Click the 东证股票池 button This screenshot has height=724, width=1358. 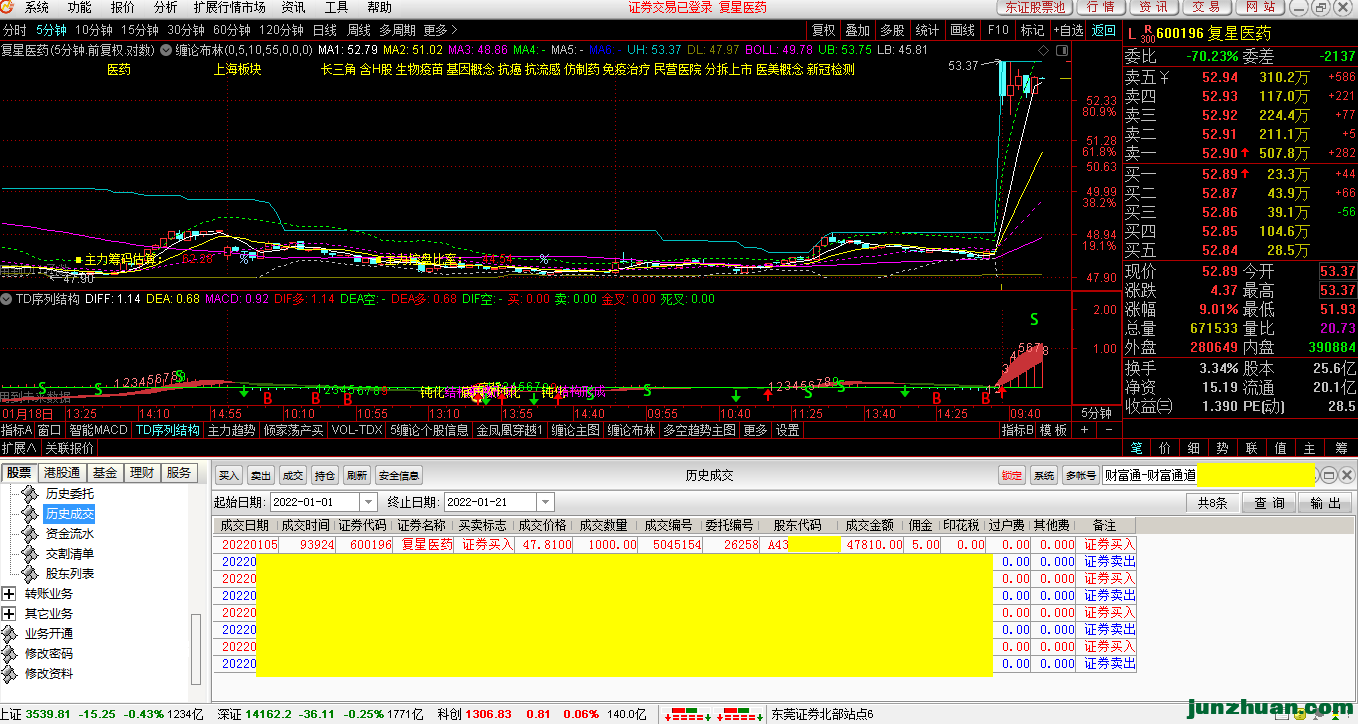[1034, 7]
